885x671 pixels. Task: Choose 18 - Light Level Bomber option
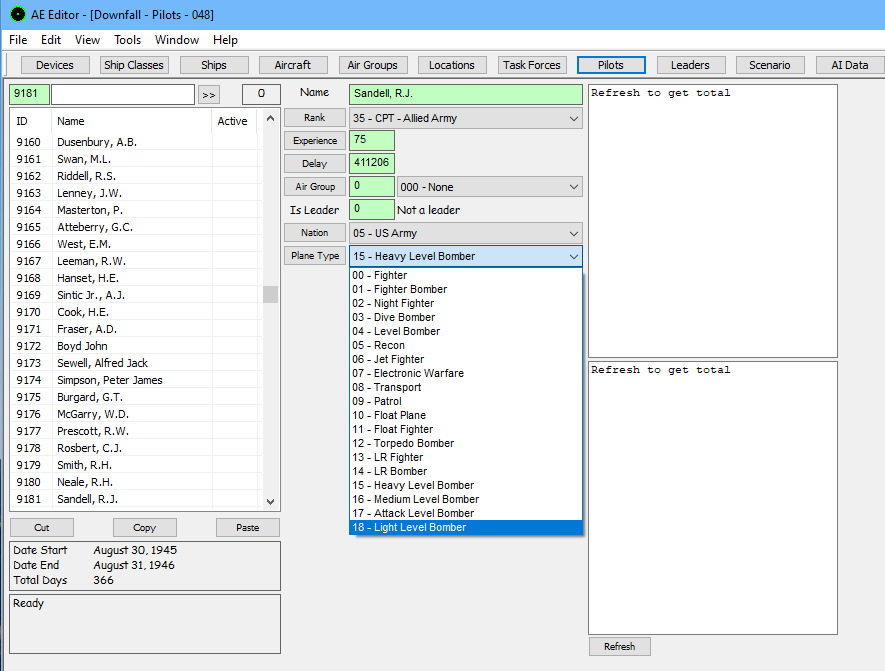[466, 527]
